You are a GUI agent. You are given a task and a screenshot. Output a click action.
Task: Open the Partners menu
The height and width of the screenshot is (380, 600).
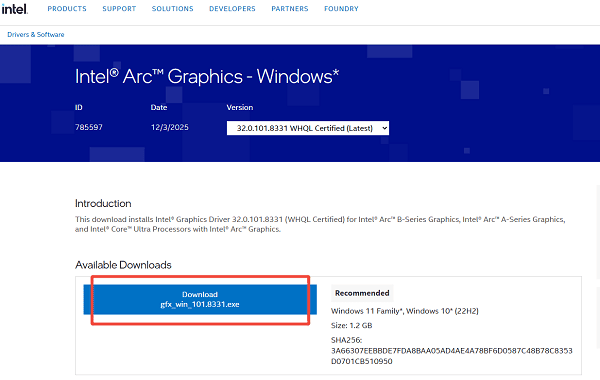click(x=290, y=8)
